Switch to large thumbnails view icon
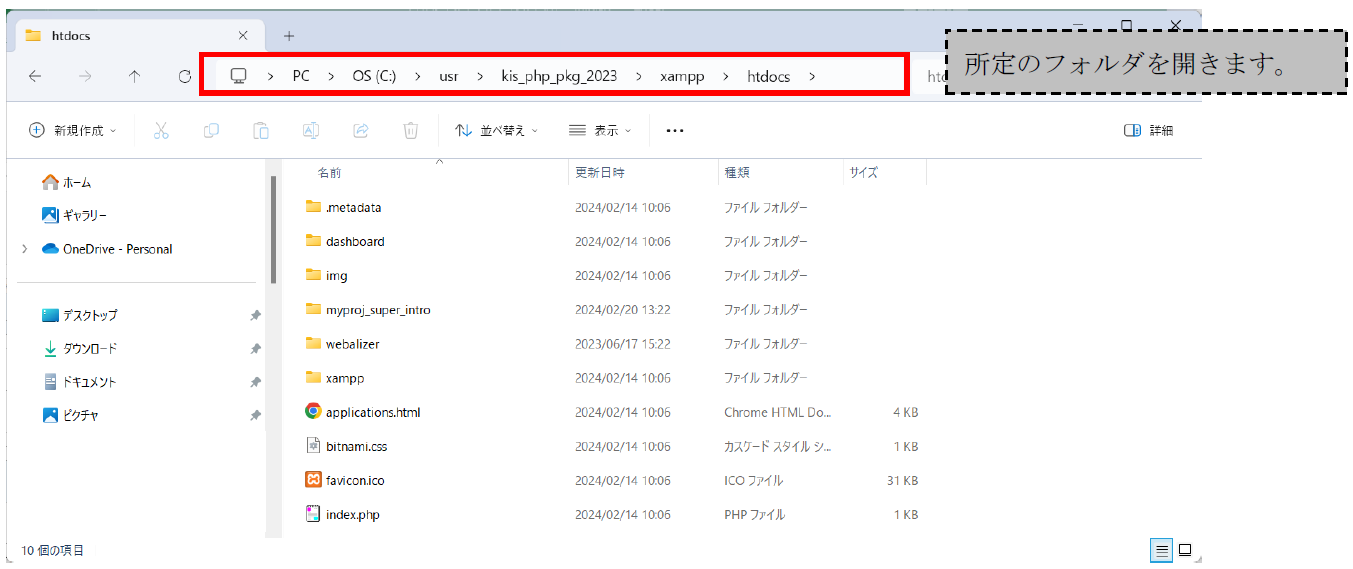 1185,550
